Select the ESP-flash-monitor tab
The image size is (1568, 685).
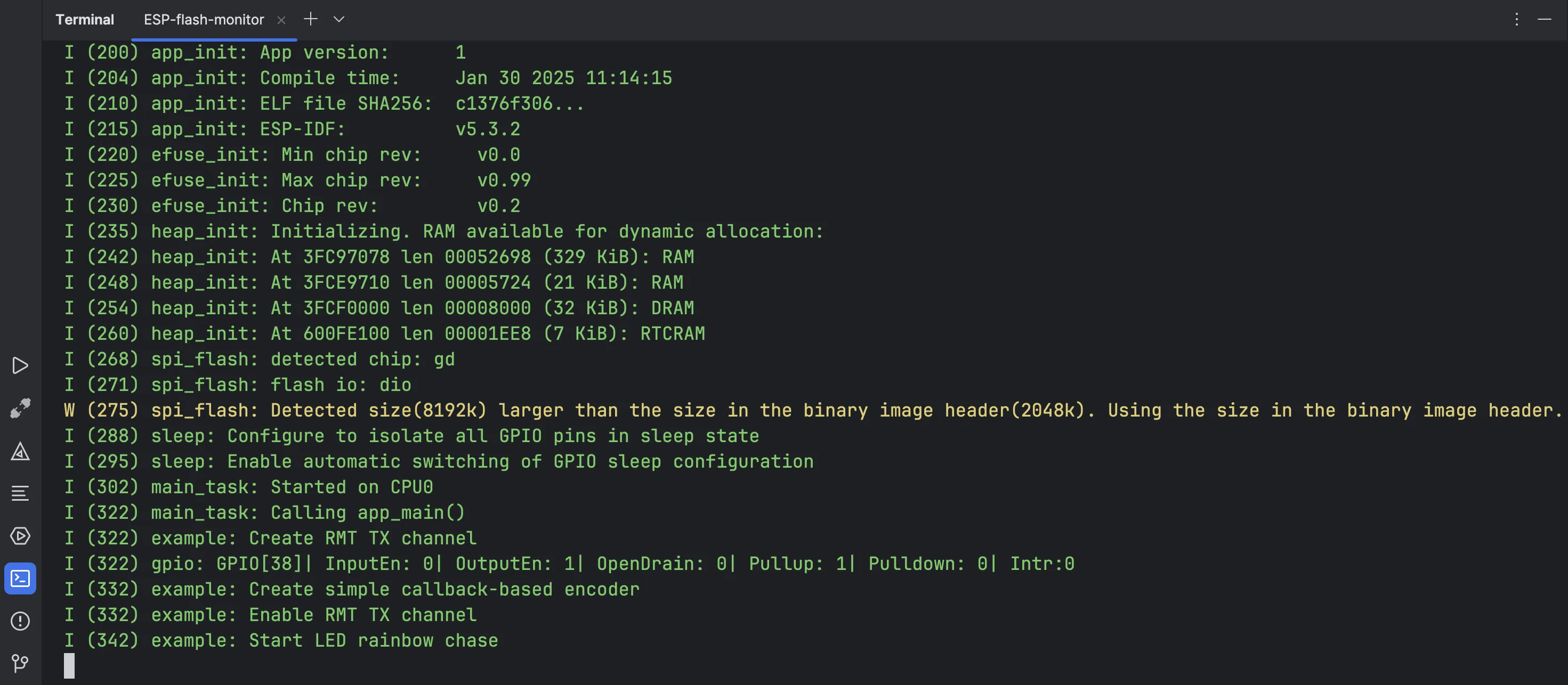203,20
